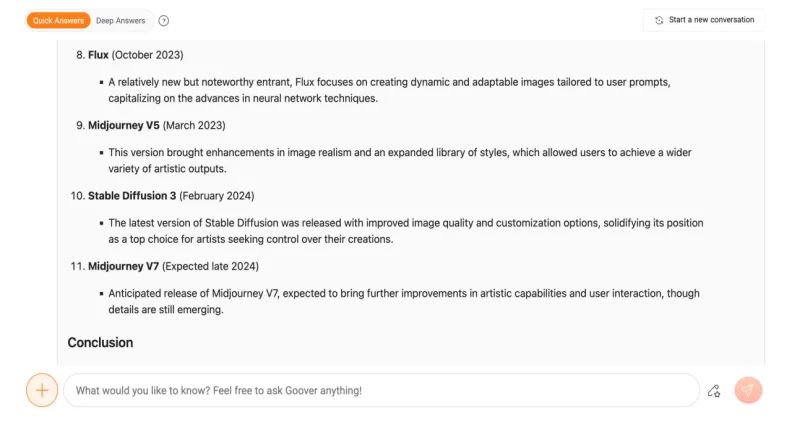
Task: Click the Midjourney V5 list heading
Action: (124, 125)
